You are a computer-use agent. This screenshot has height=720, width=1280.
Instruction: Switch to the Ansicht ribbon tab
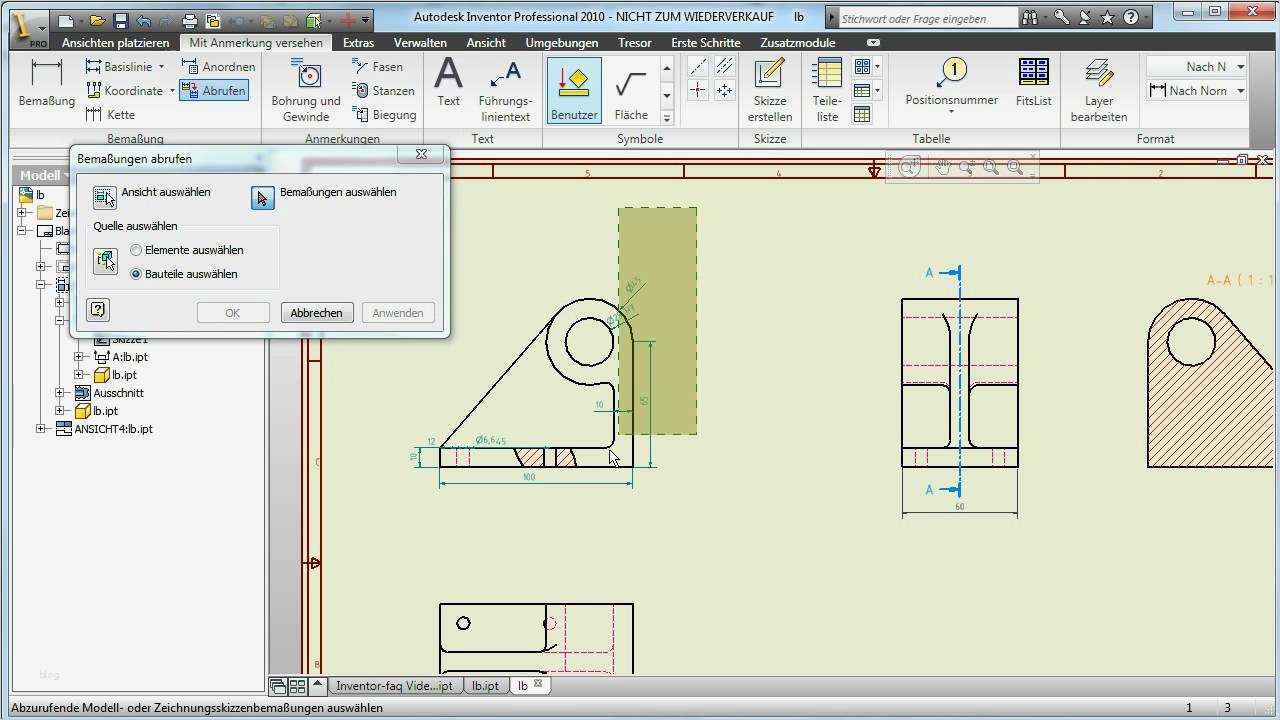tap(486, 43)
